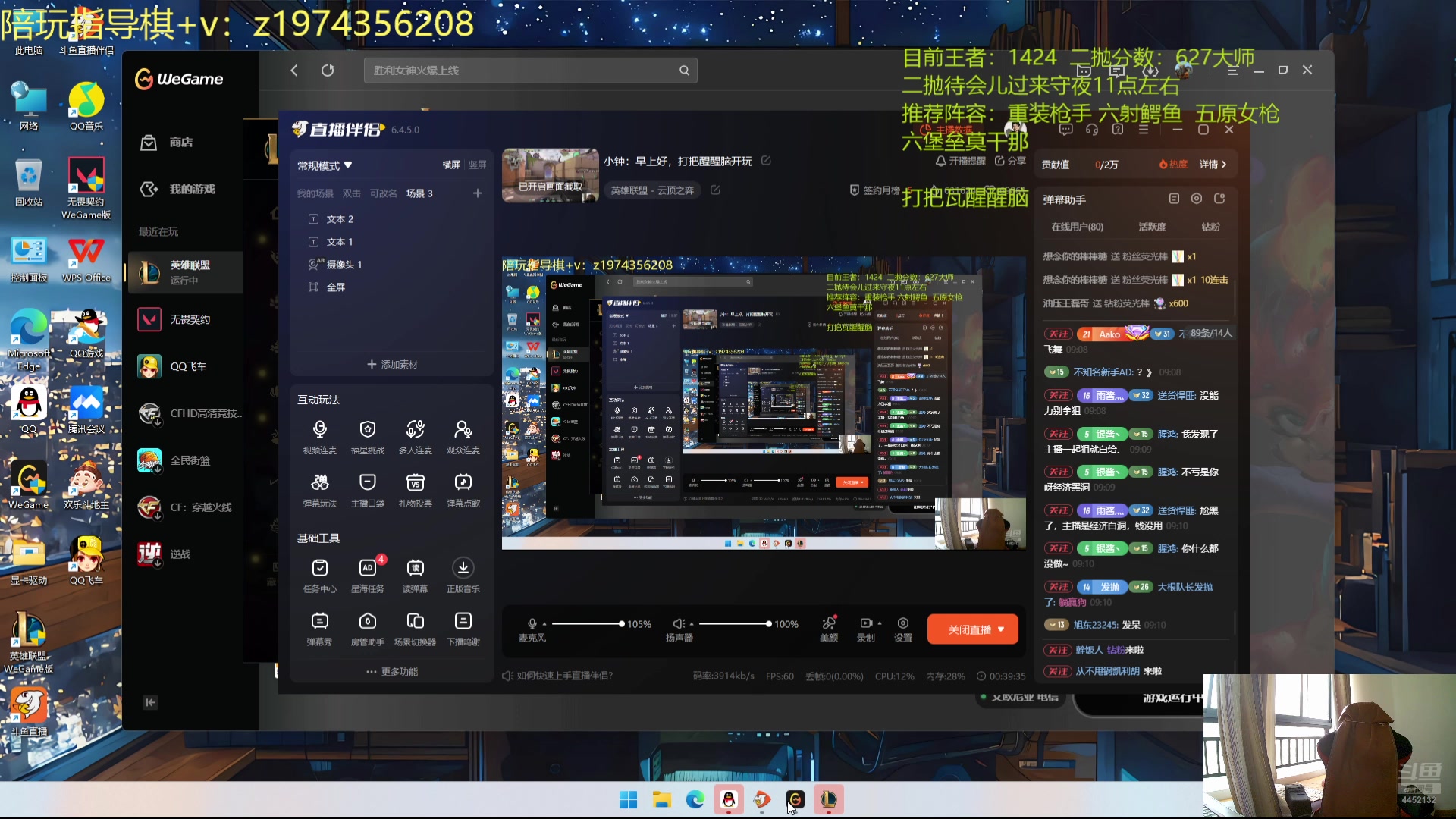Open 正版音乐 download music icon

point(463,576)
